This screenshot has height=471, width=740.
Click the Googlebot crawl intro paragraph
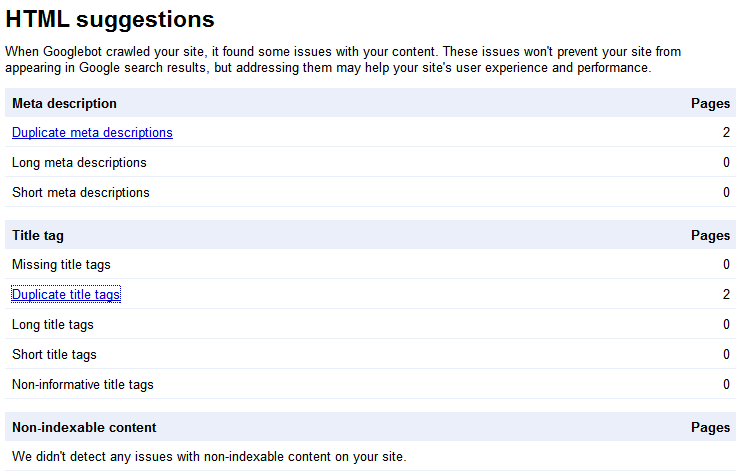click(343, 59)
